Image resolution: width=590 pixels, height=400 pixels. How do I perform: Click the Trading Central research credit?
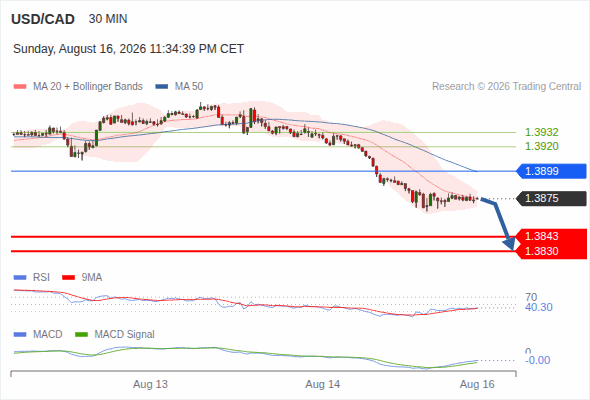click(506, 87)
